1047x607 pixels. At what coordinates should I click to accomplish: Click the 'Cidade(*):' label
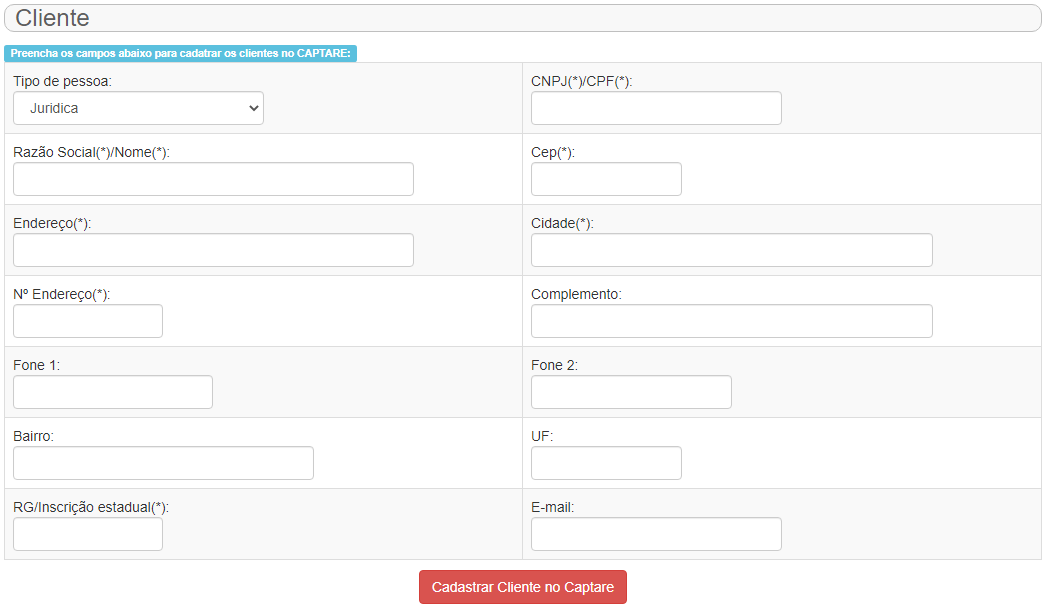tap(562, 224)
